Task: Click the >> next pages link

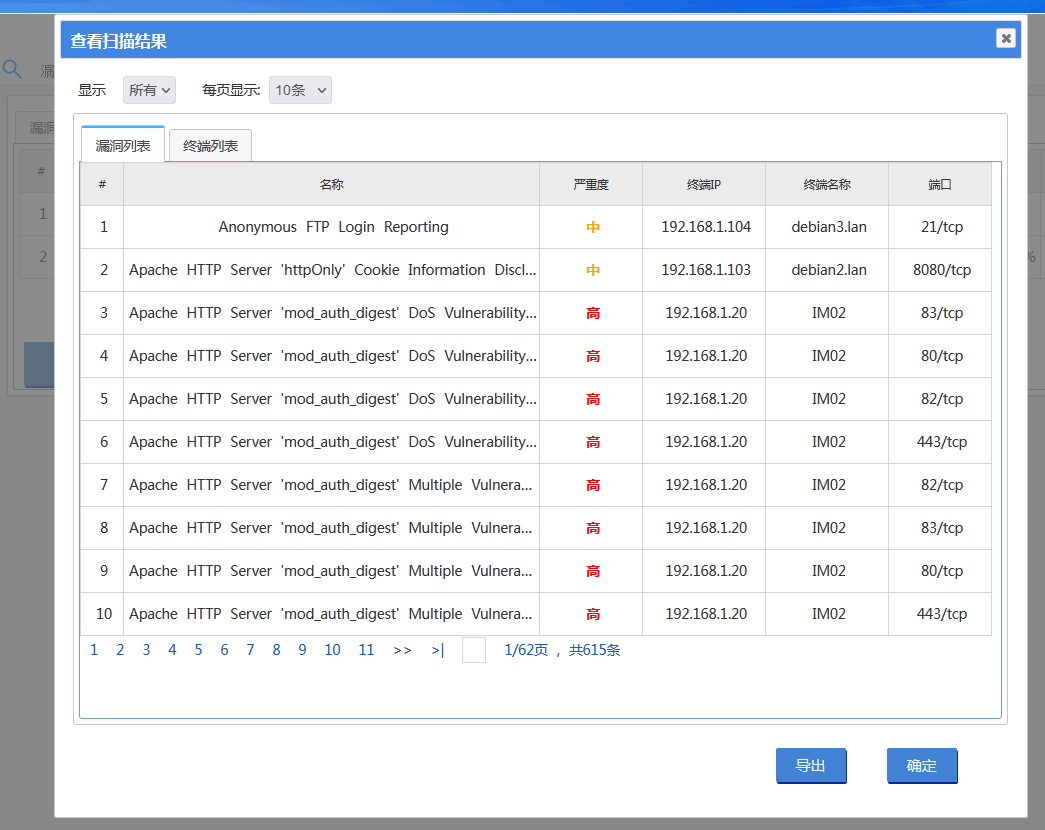Action: tap(402, 650)
